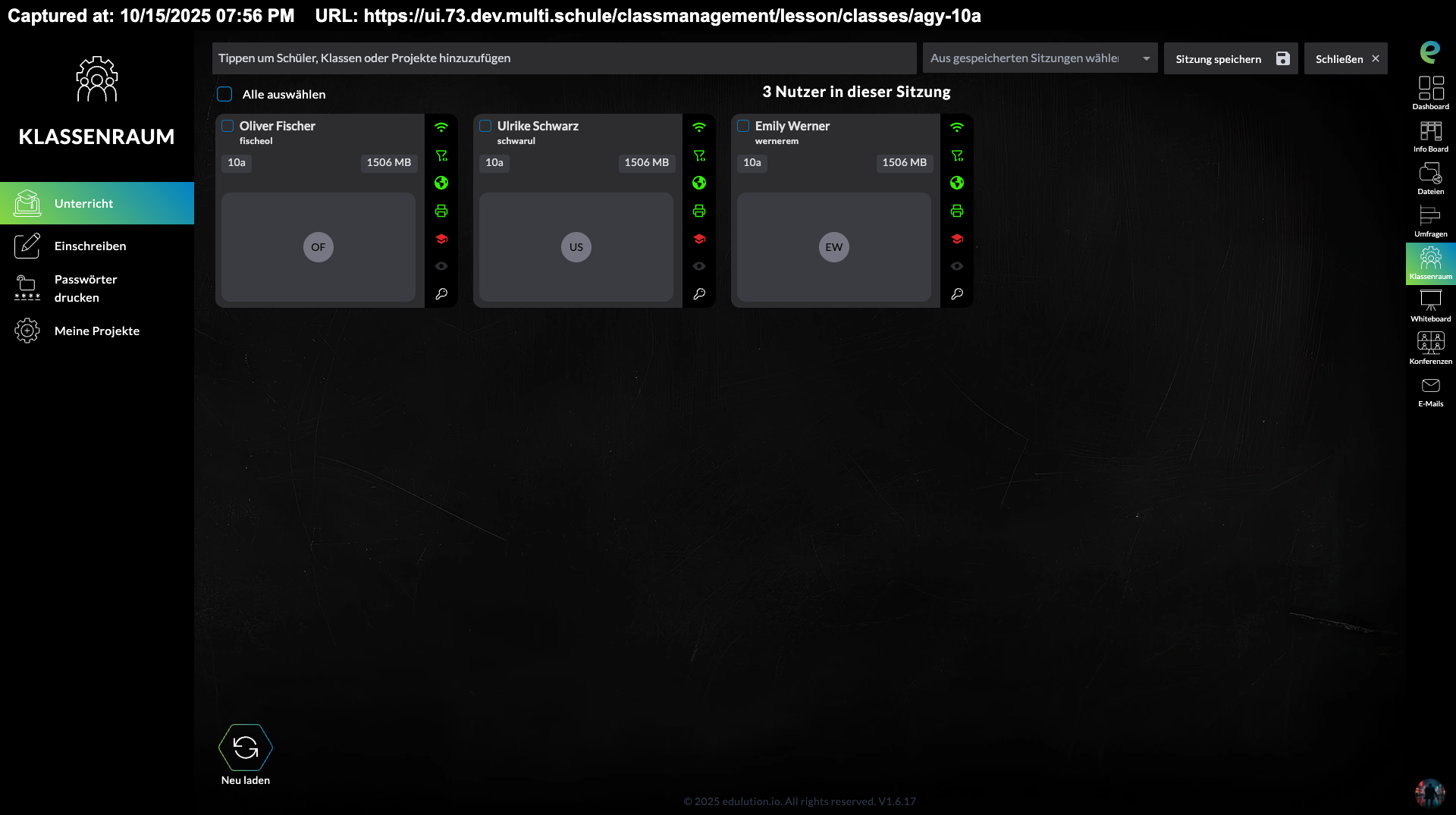Toggle web filter icon for Ulrike Schwarz
This screenshot has width=1456, height=815.
click(699, 155)
